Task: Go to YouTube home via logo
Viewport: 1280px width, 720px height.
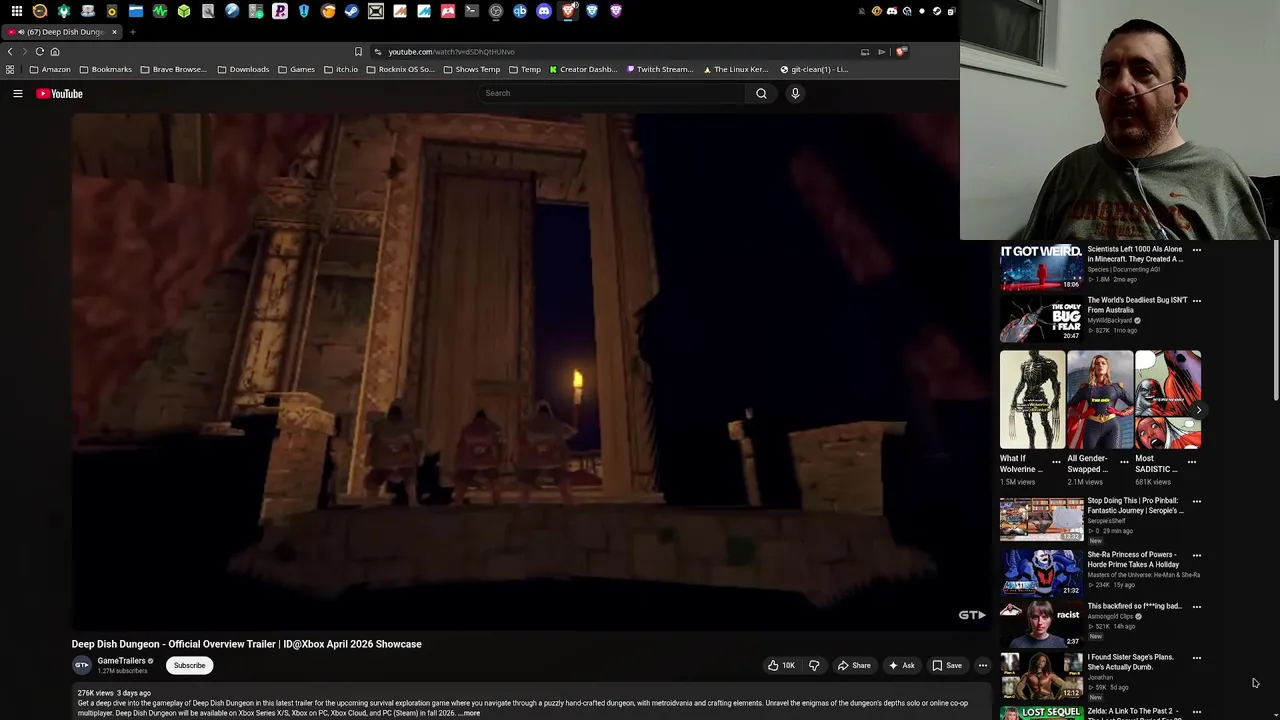Action: point(60,93)
